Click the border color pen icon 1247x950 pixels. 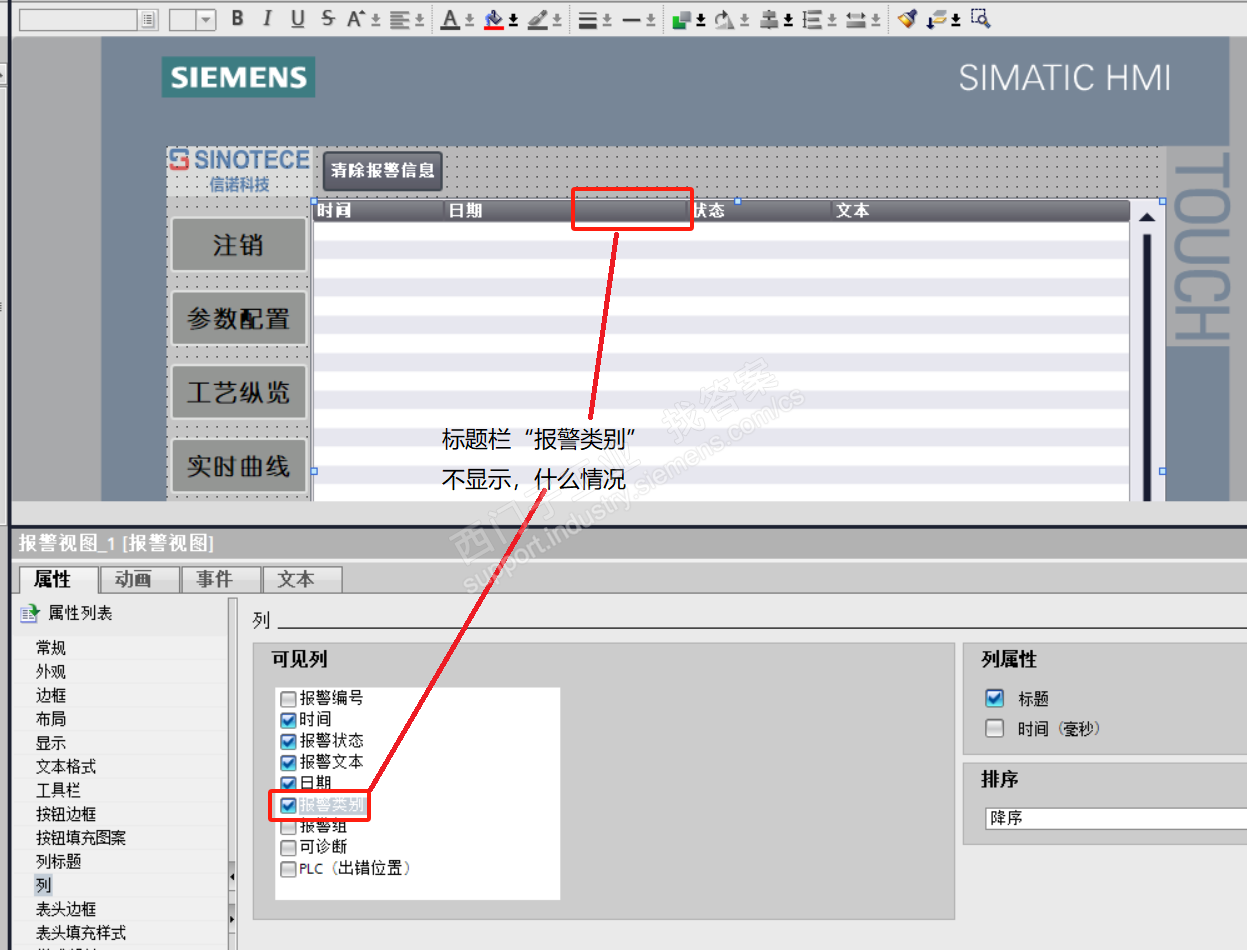(537, 19)
